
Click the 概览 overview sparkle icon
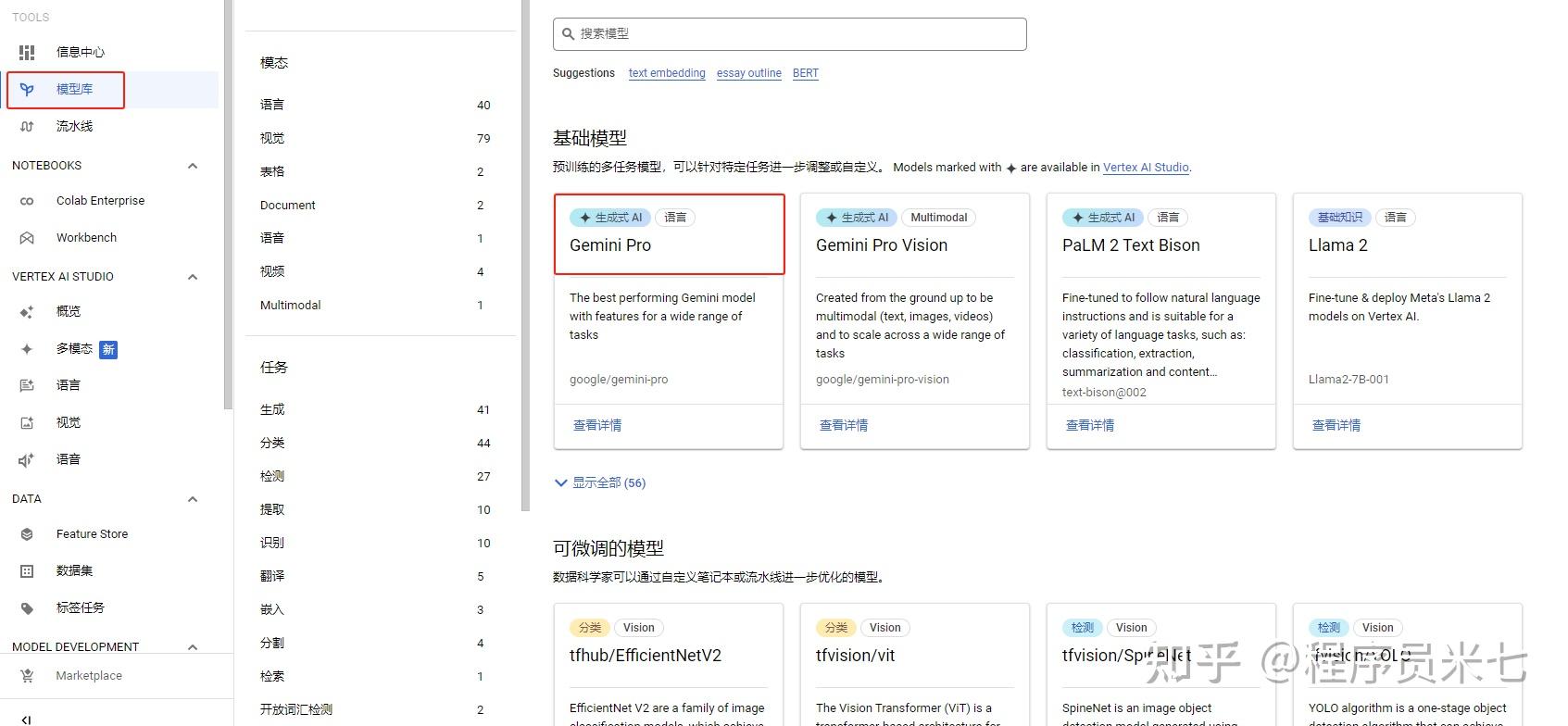27,312
